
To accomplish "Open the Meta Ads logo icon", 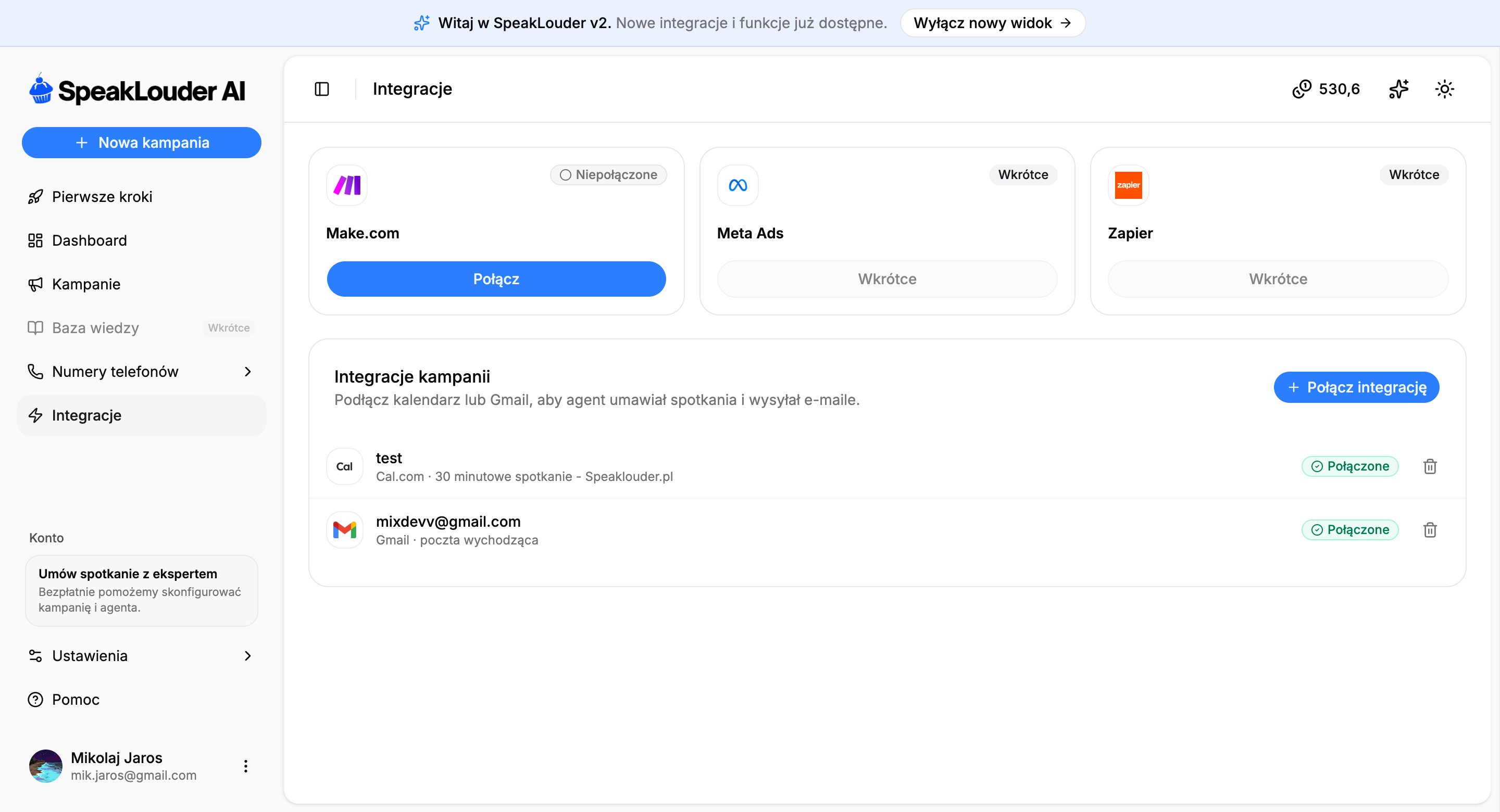I will point(738,185).
